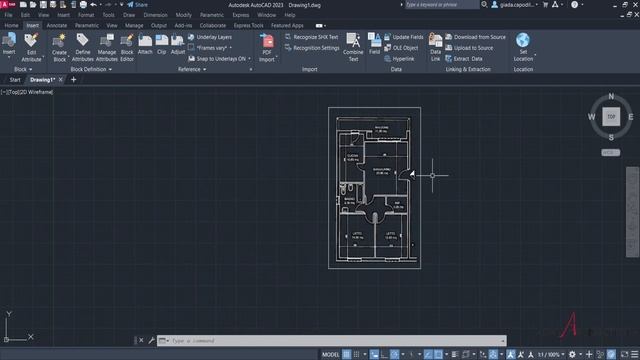Open Edit Attribute tool
The height and width of the screenshot is (360, 640).
click(31, 47)
